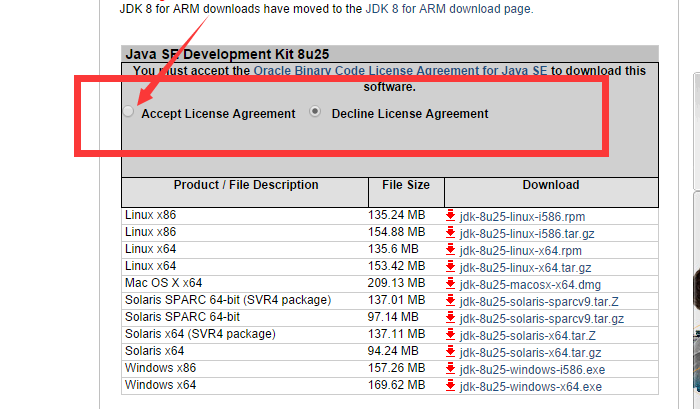This screenshot has width=700, height=409.
Task: Click the Java SE Development Kit 8u25 heading
Action: pos(227,54)
